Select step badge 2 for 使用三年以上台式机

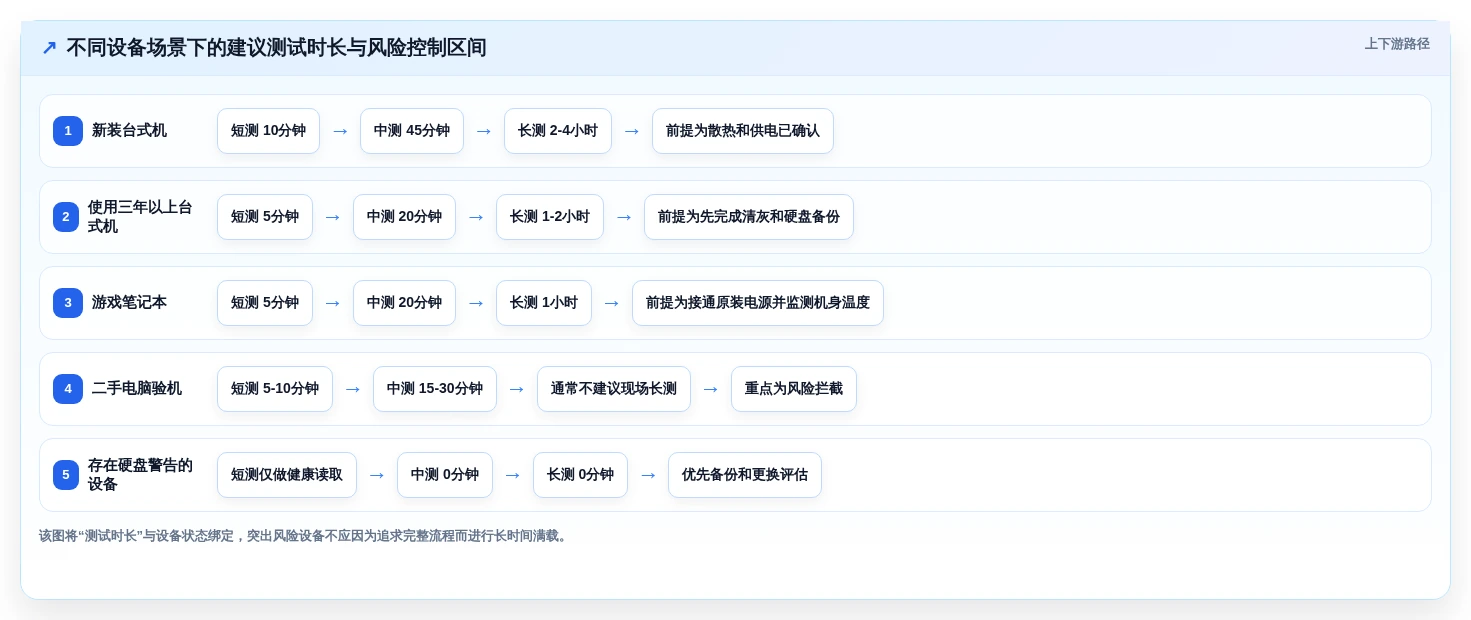click(x=66, y=217)
